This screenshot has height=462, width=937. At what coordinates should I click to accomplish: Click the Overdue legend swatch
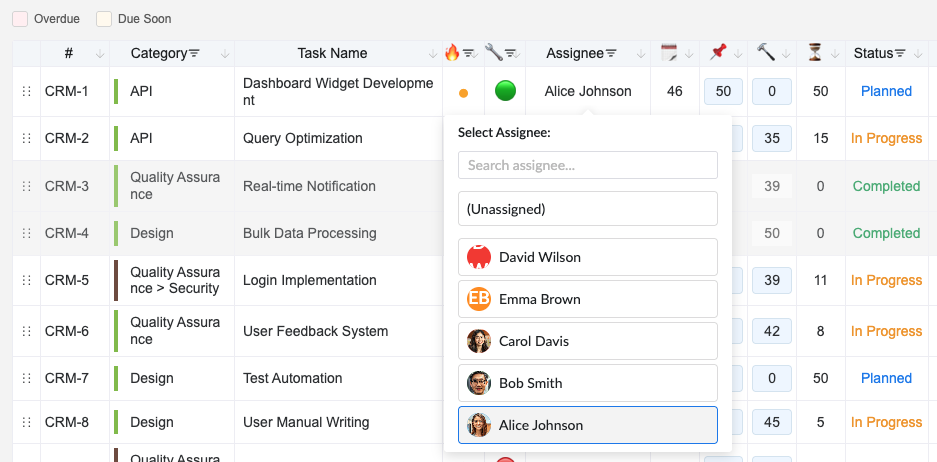[20, 19]
